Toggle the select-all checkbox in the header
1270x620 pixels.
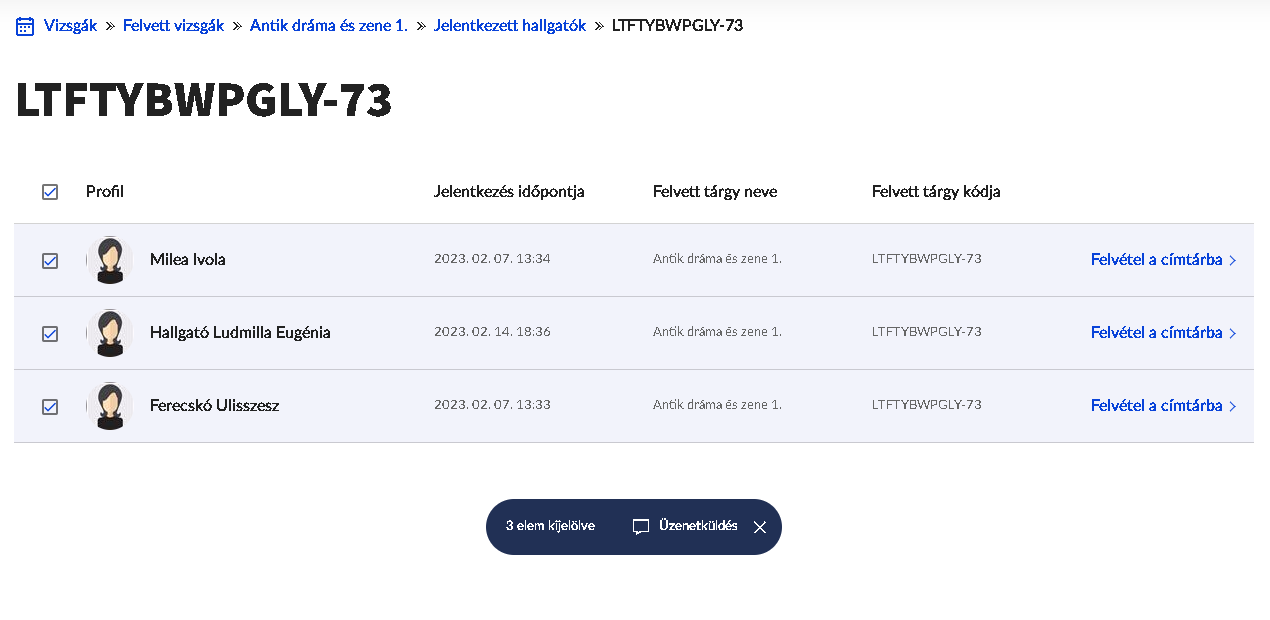point(50,192)
